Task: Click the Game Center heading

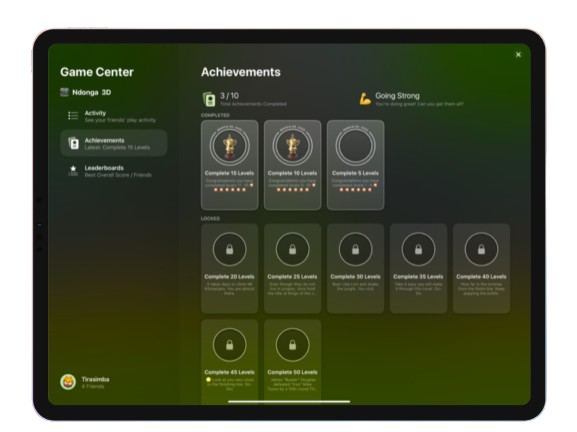Action: [x=97, y=72]
